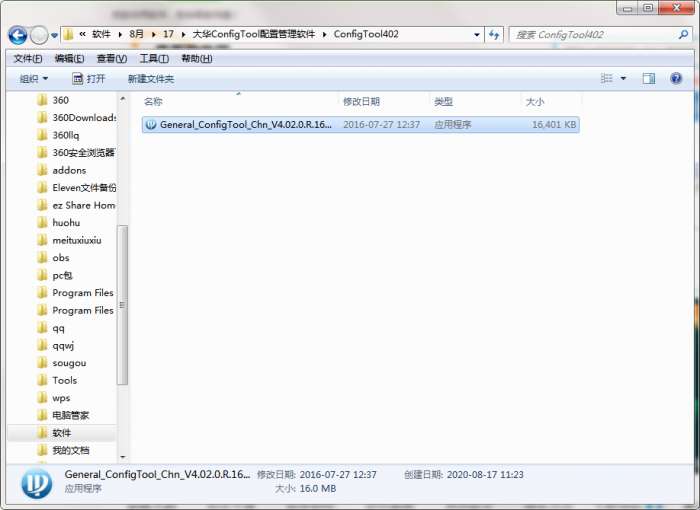This screenshot has height=510, width=700.
Task: Click 新建文件夹 button
Action: click(151, 79)
